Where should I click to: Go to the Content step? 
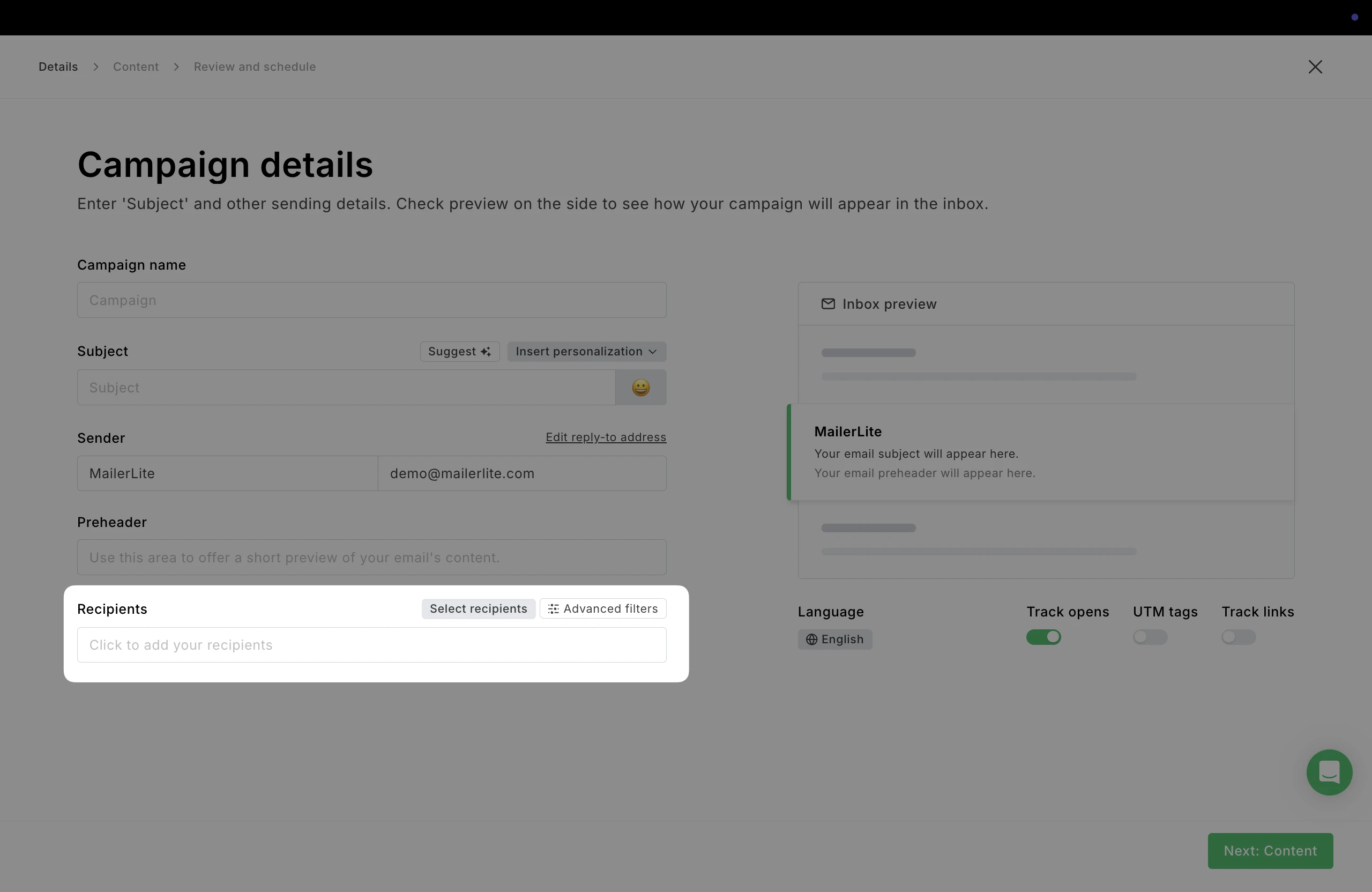(x=136, y=67)
